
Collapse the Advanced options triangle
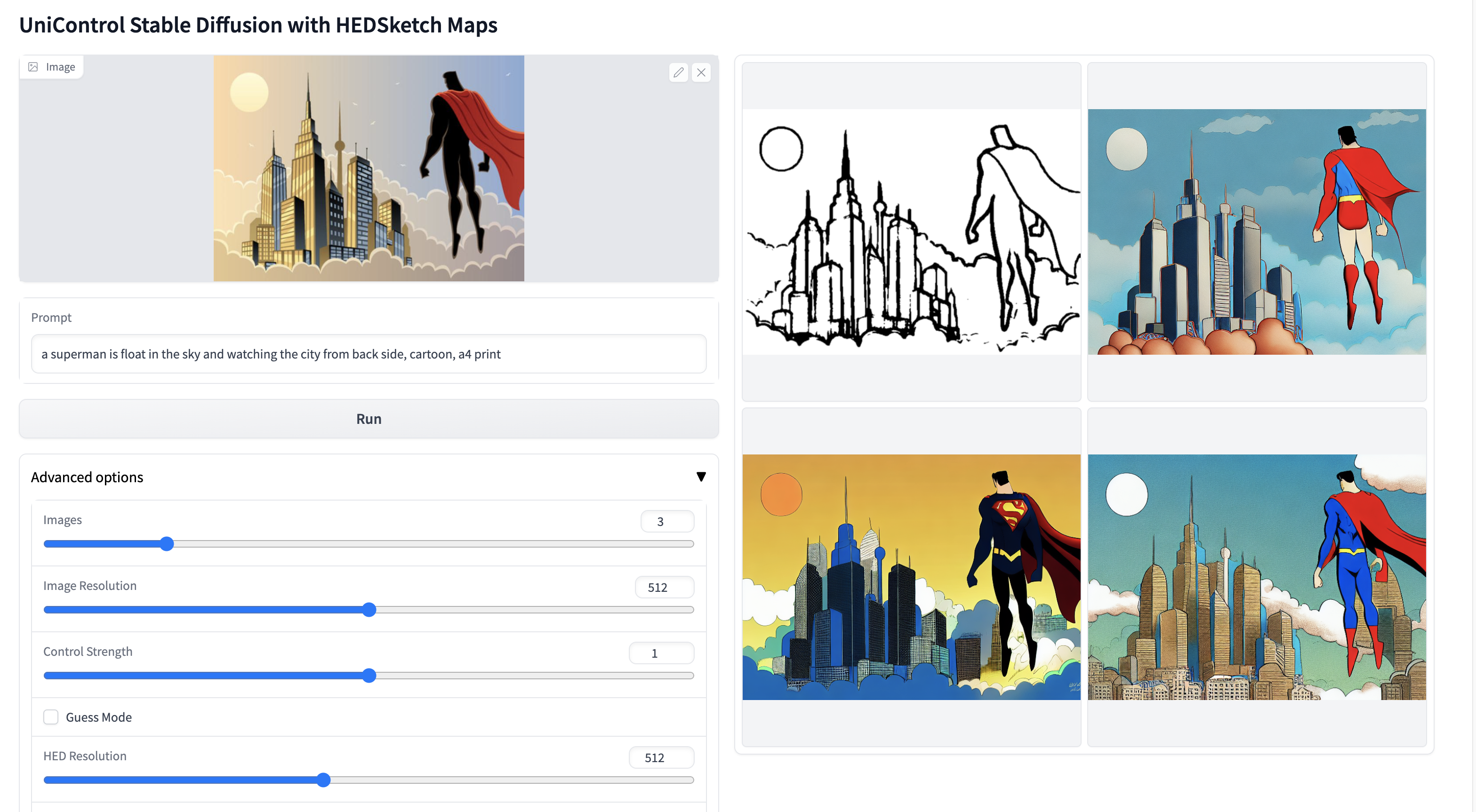coord(701,477)
